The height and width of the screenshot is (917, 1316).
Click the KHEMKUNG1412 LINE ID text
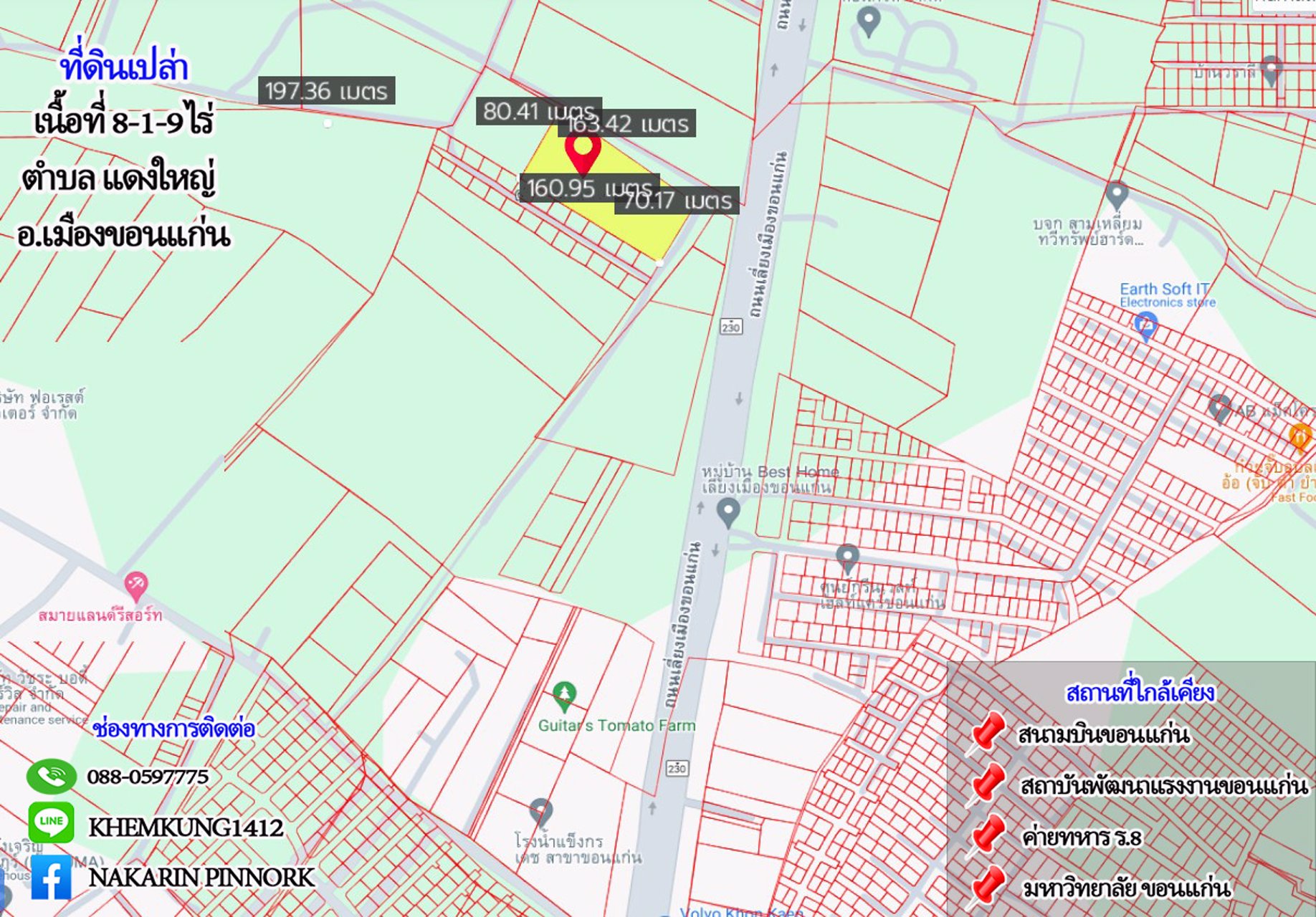(x=186, y=827)
